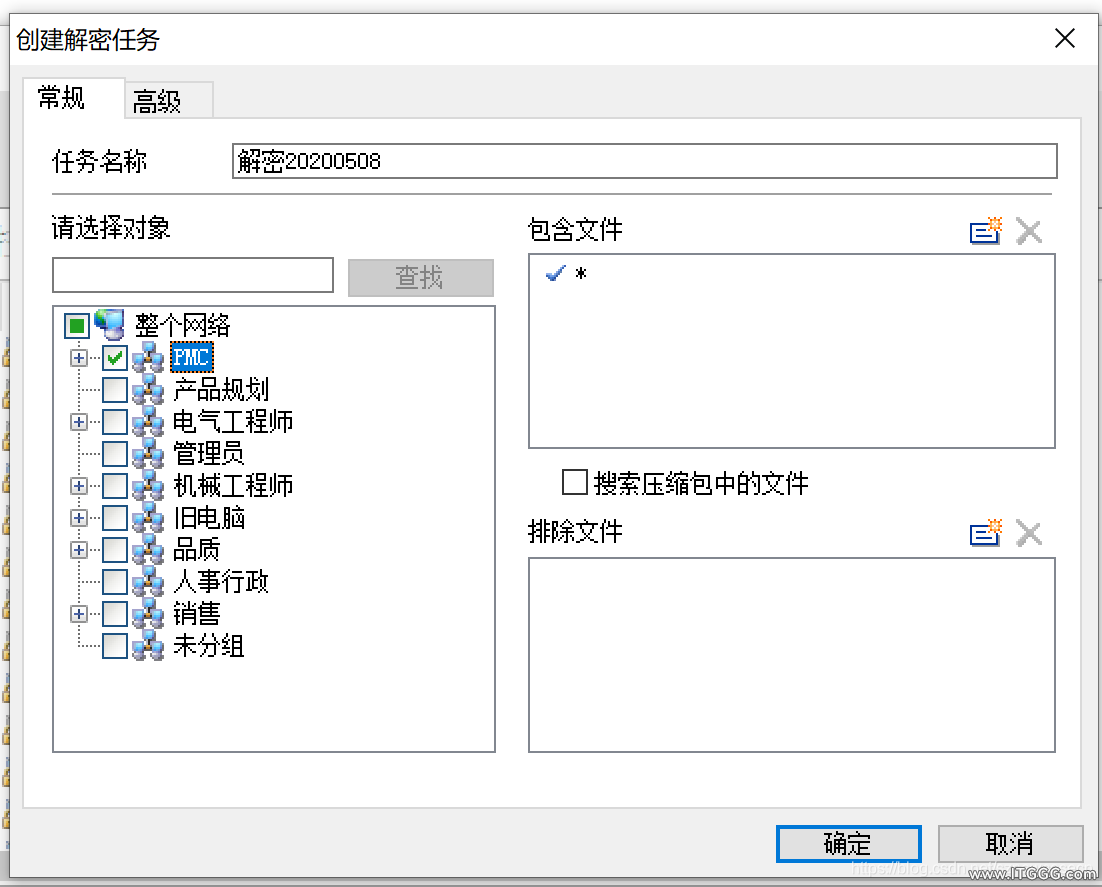The height and width of the screenshot is (887, 1102).
Task: Toggle the 整个网络 root checkbox
Action: [77, 325]
